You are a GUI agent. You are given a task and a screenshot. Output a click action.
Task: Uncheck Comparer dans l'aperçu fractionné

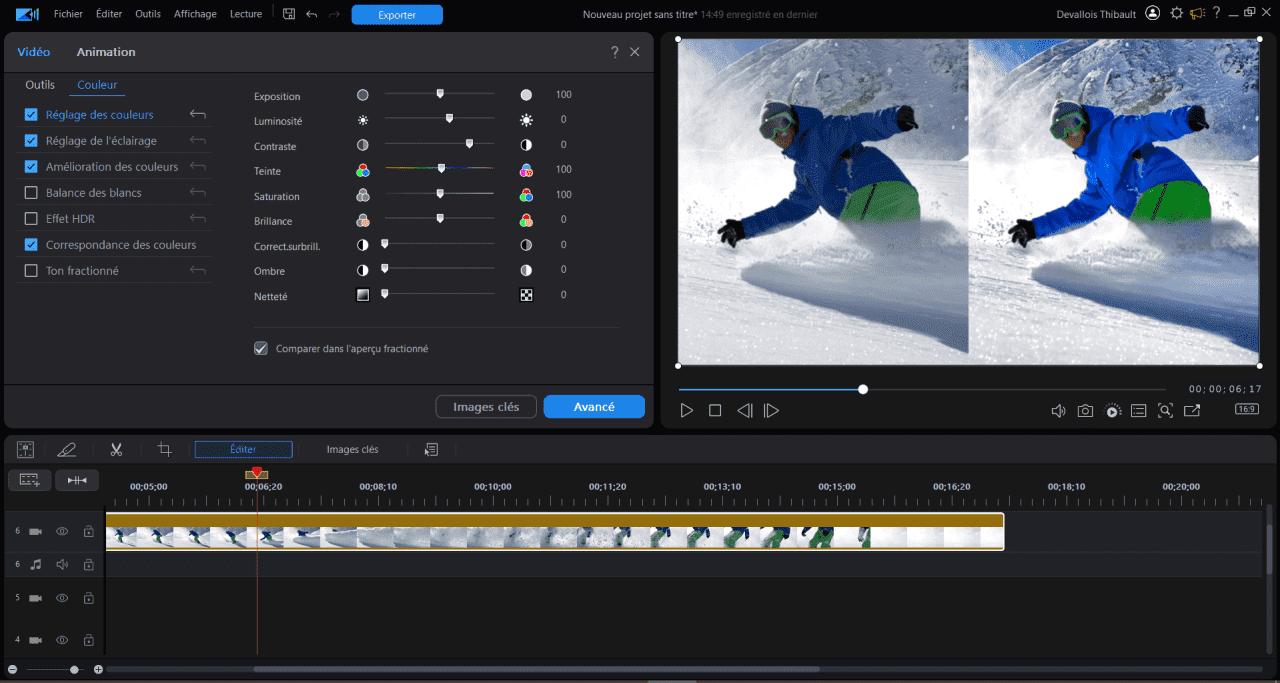pos(261,348)
